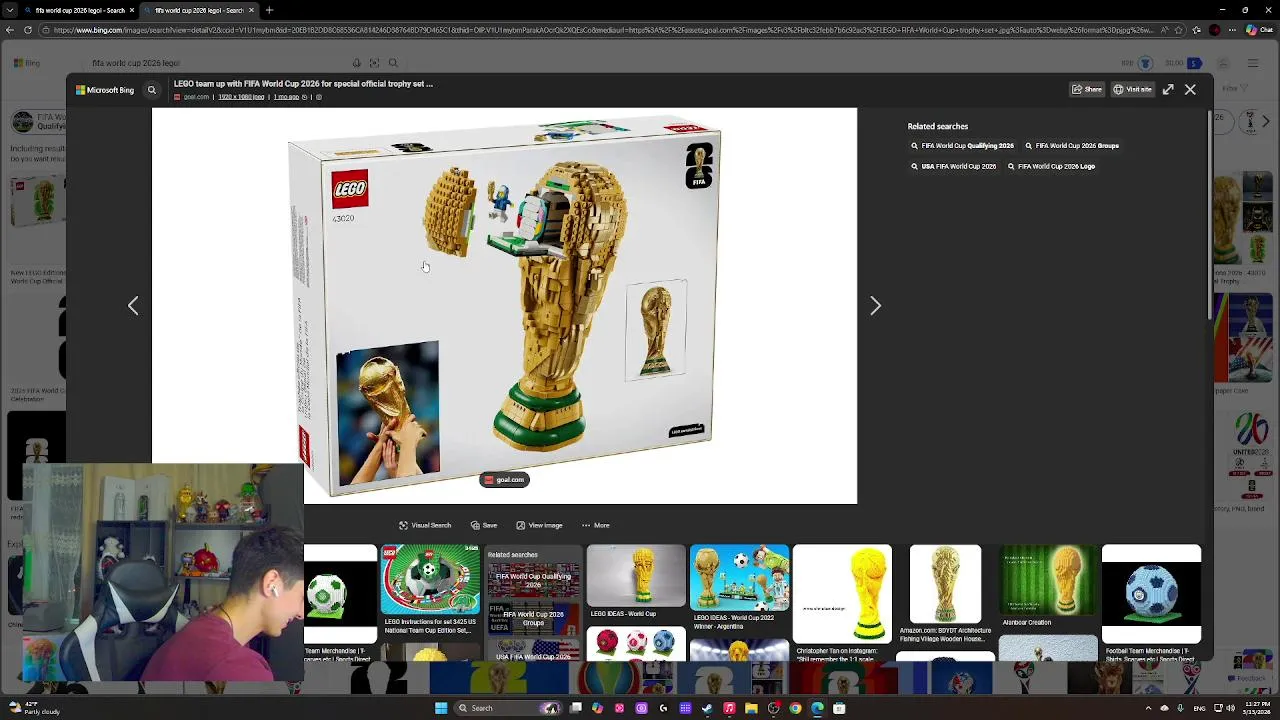Click the Microsoft Bing logo in viewer header
Image resolution: width=1280 pixels, height=720 pixels.
pos(105,90)
